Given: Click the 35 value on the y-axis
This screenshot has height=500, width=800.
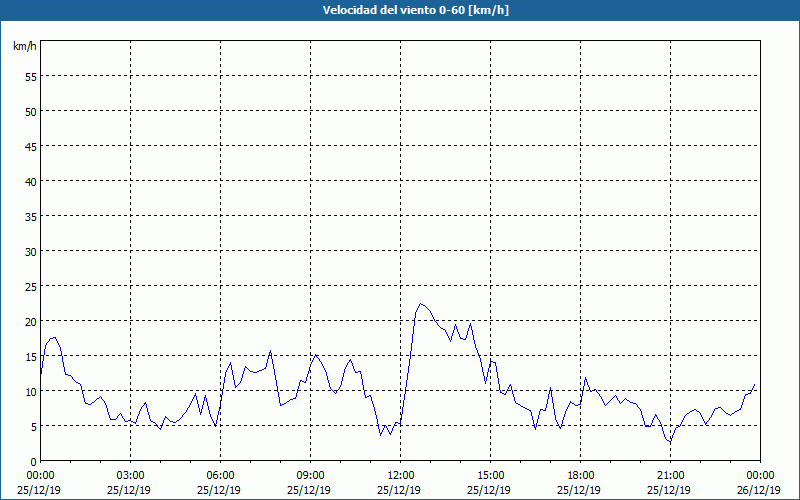Looking at the screenshot, I should pyautogui.click(x=31, y=216).
